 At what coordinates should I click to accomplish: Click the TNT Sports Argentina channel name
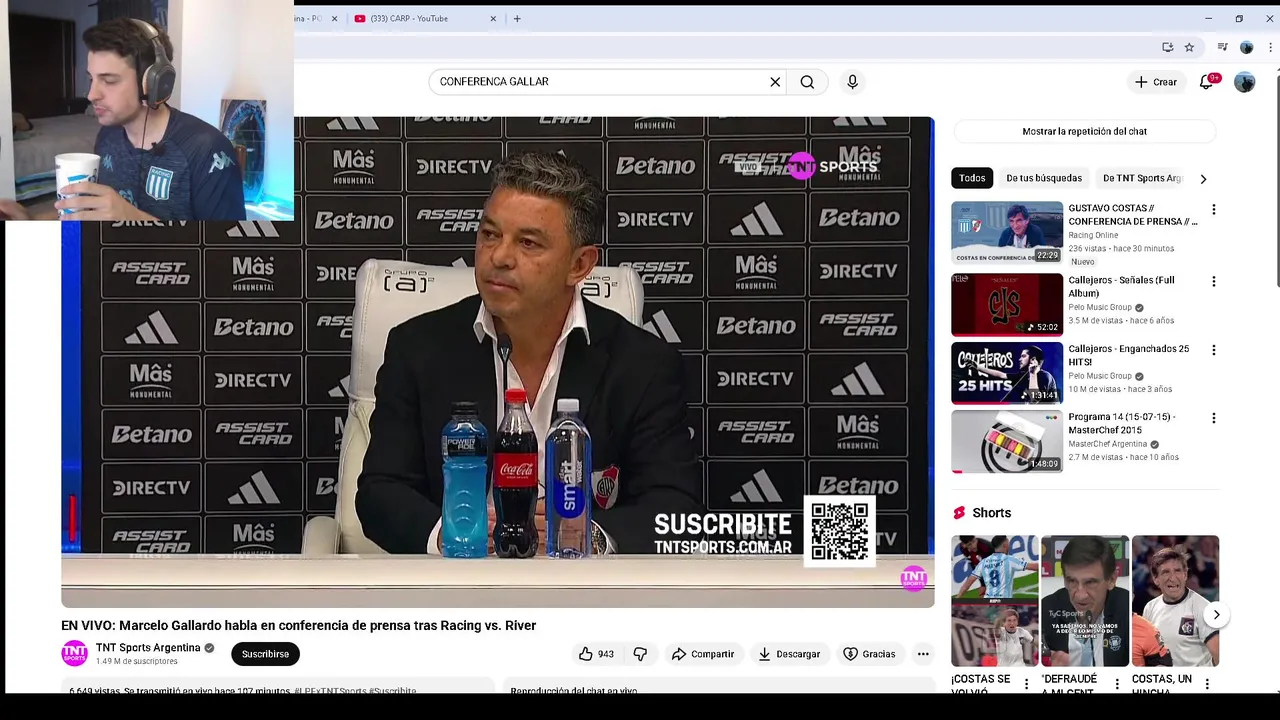tap(148, 648)
